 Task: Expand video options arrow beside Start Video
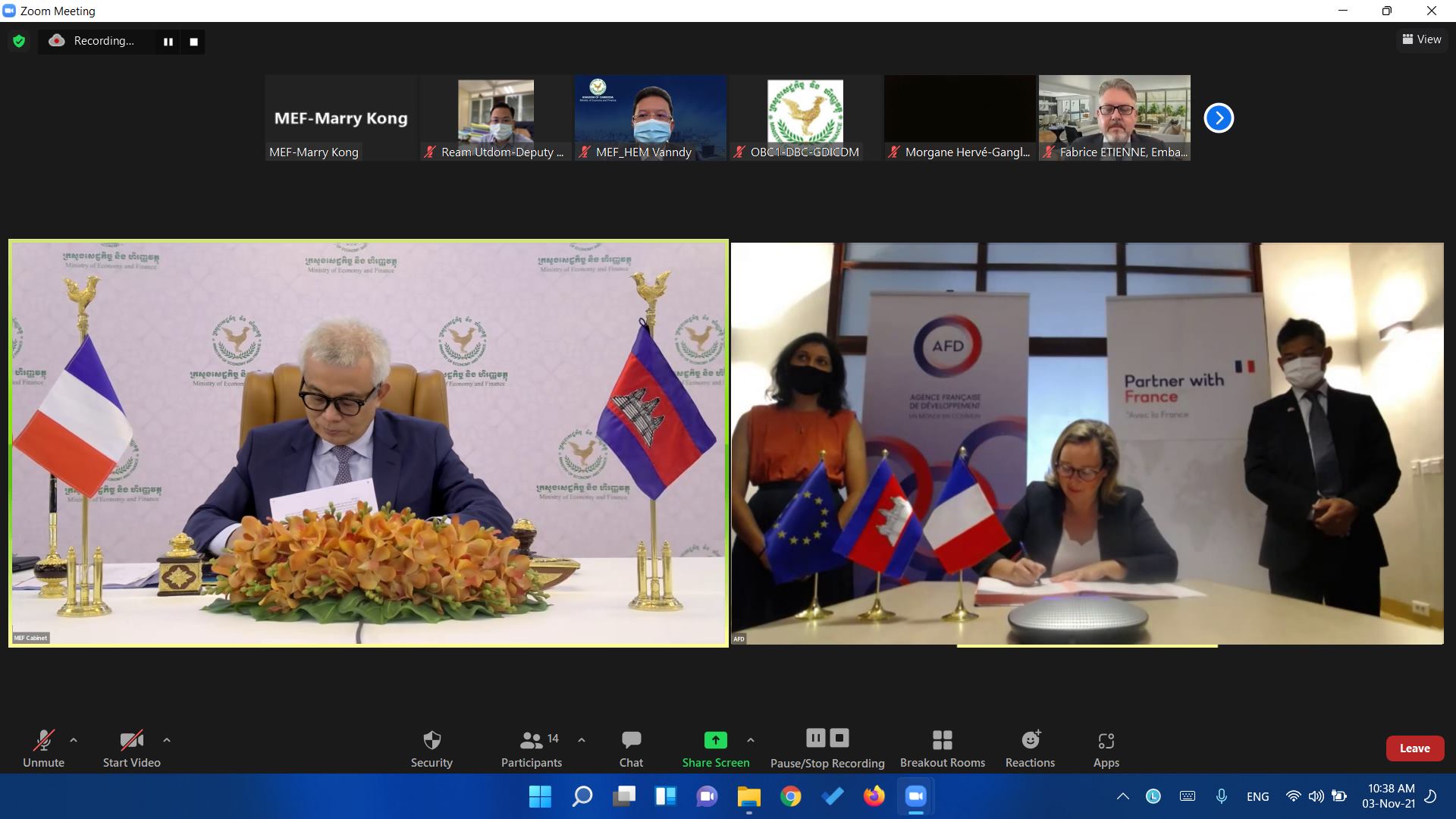coord(167,739)
